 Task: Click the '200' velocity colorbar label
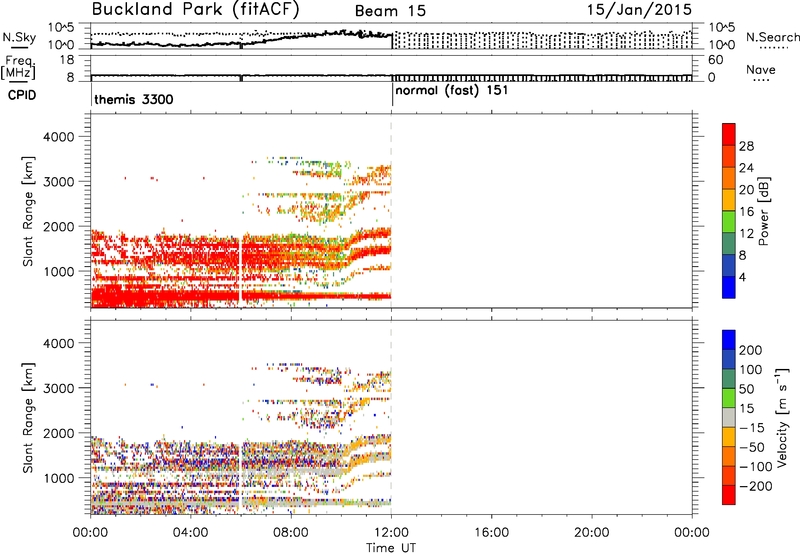(x=751, y=350)
